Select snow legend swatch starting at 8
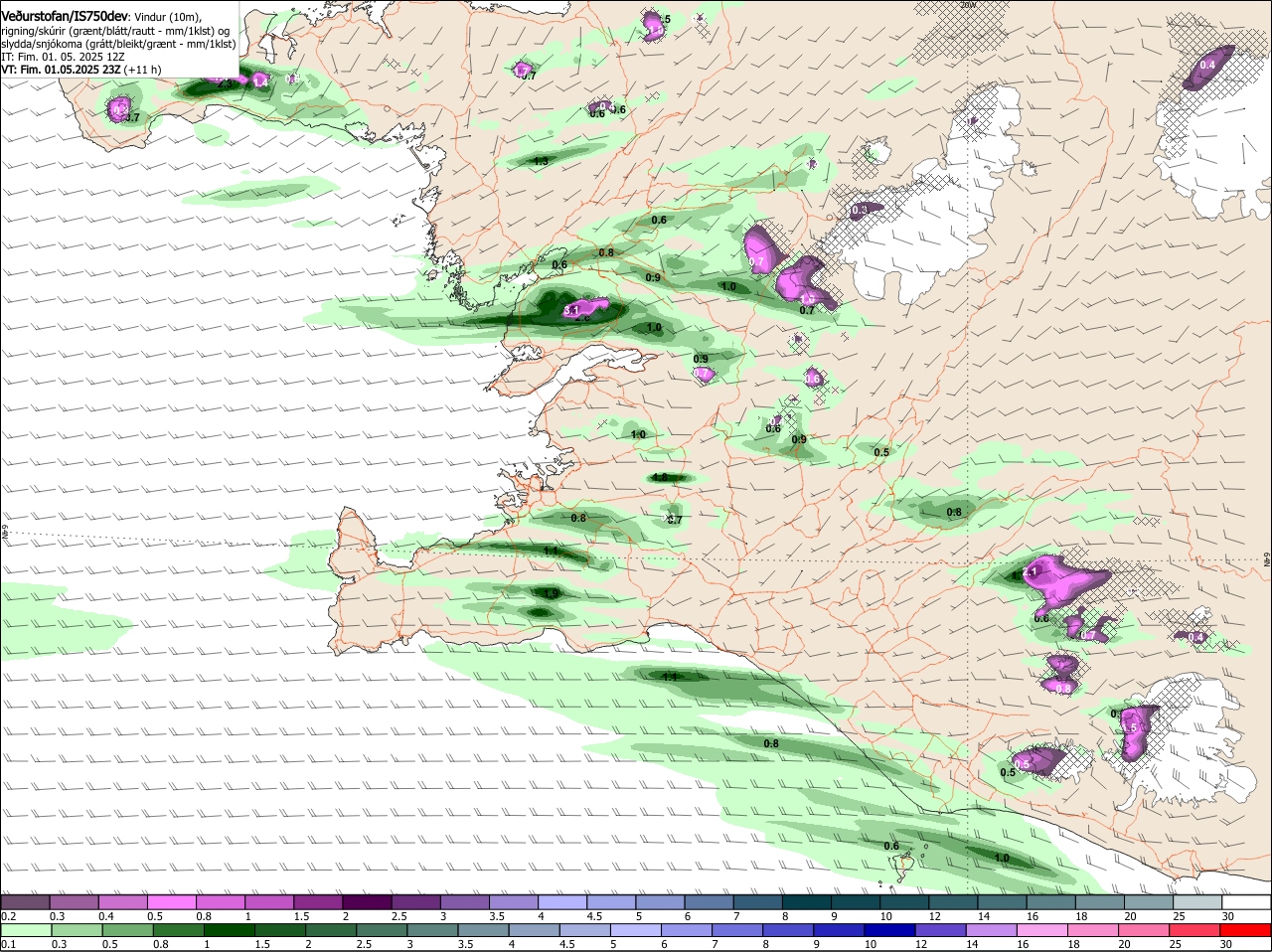1272x952 pixels. point(807,902)
